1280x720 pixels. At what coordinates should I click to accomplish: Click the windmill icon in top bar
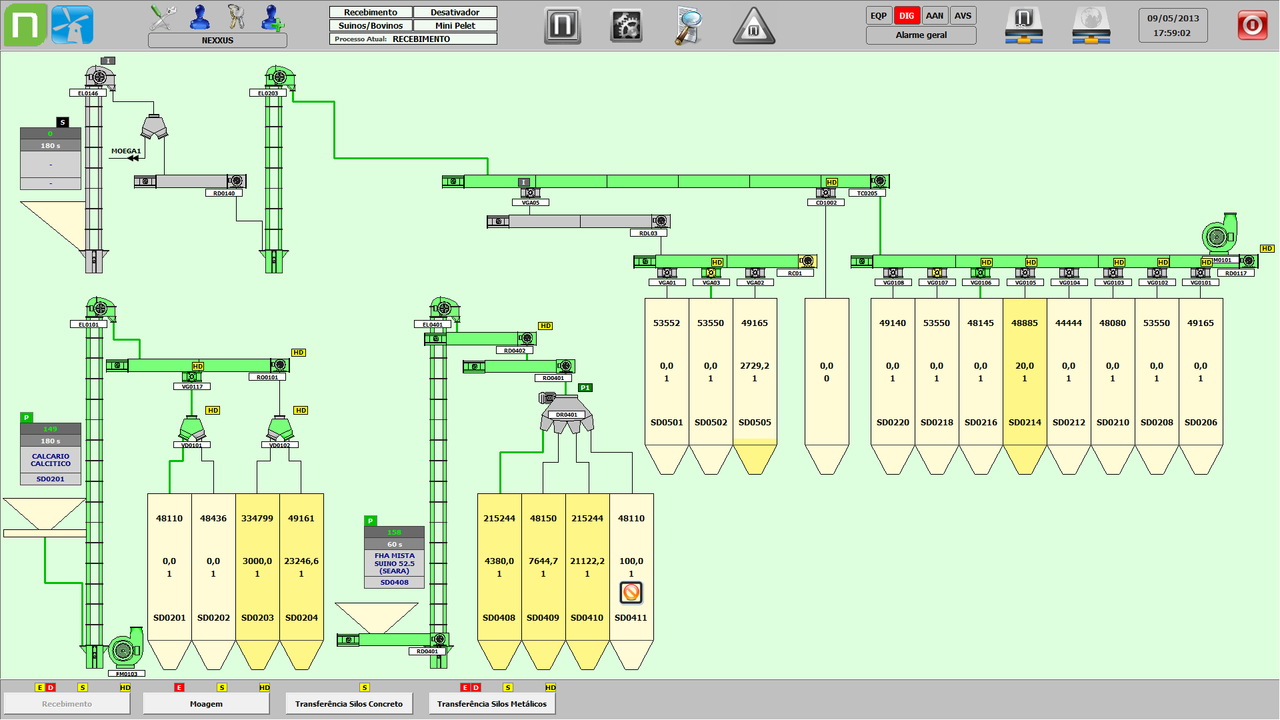point(72,25)
